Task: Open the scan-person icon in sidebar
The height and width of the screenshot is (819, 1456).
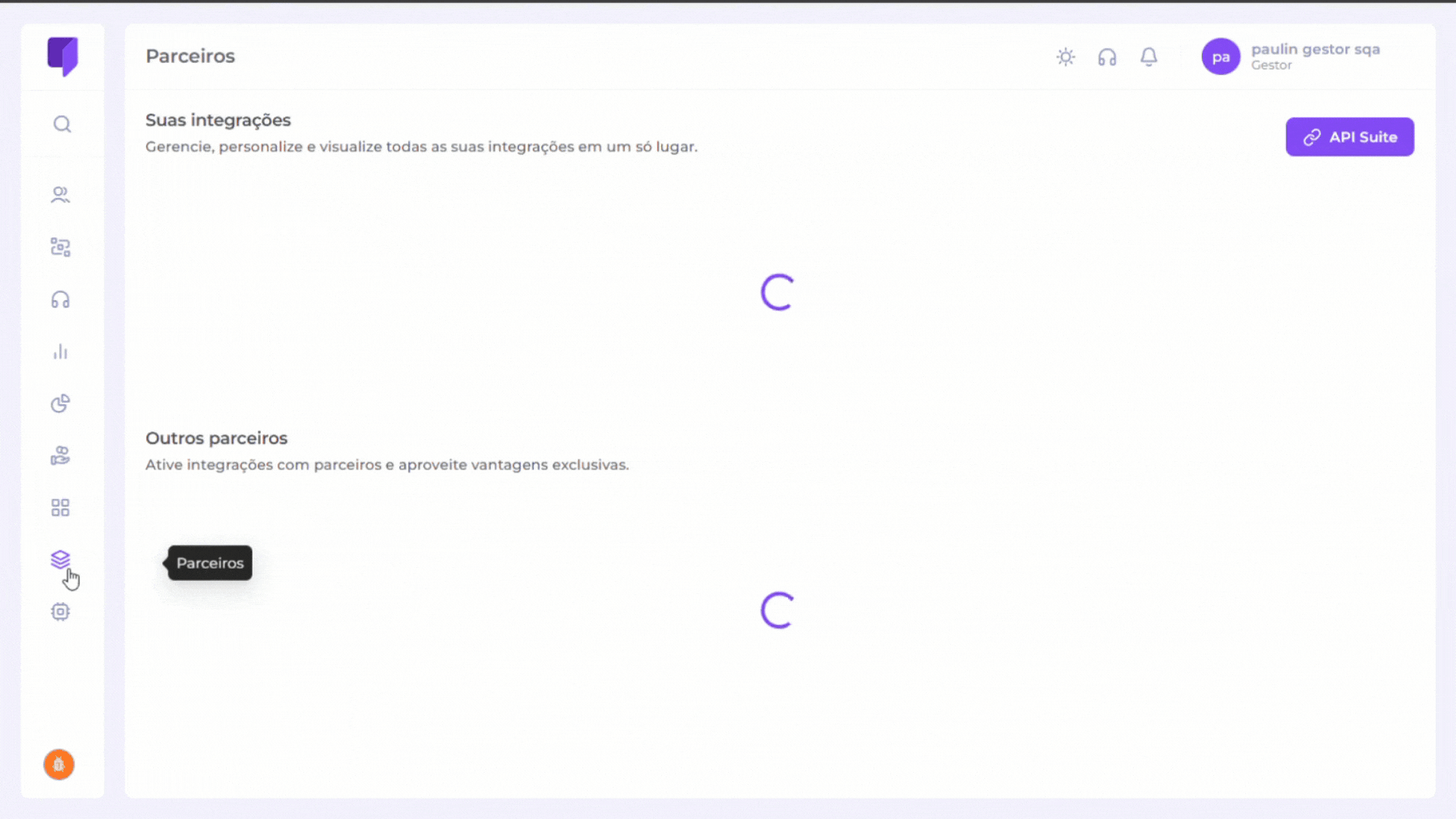Action: pyautogui.click(x=61, y=247)
